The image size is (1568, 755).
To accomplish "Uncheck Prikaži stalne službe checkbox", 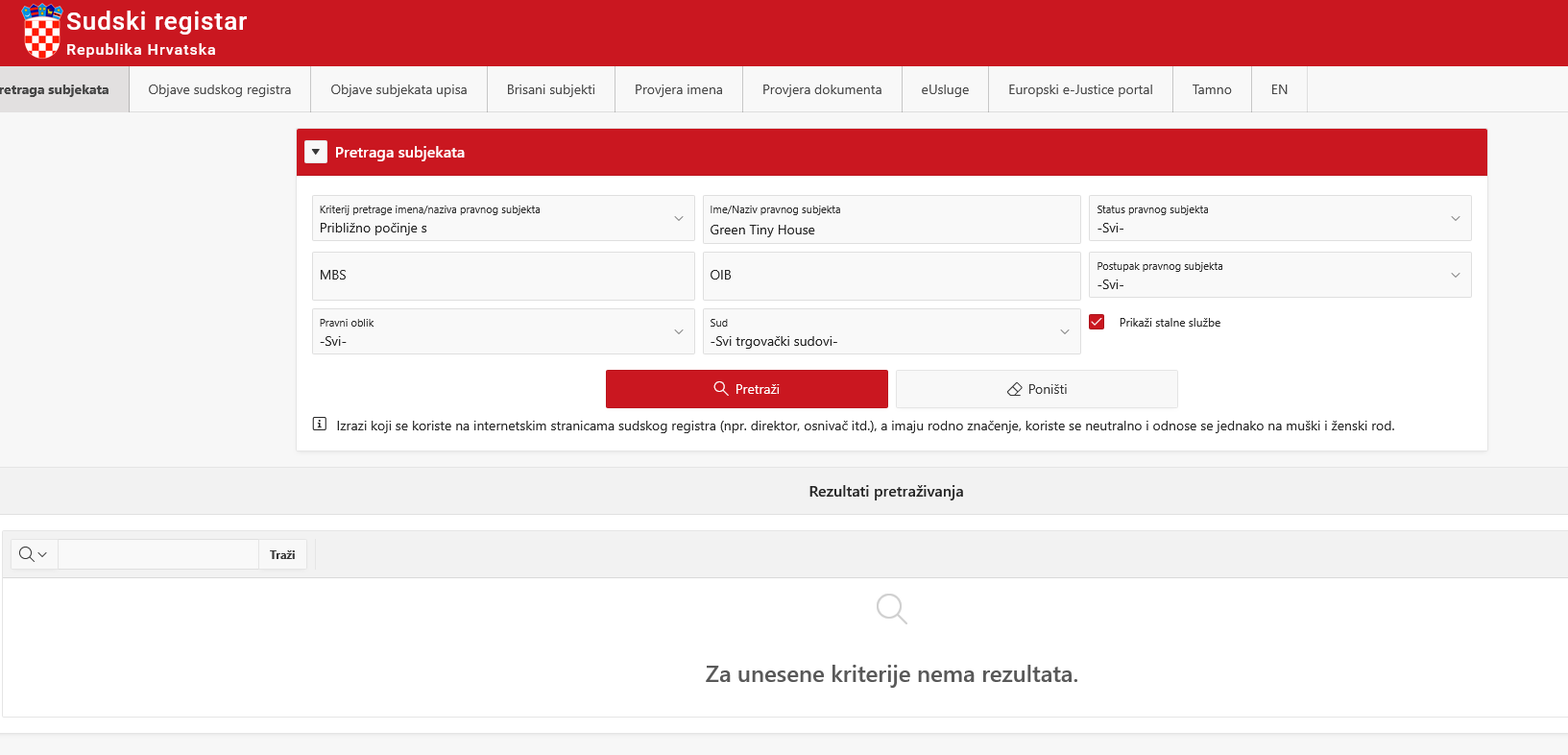I will coord(1097,323).
